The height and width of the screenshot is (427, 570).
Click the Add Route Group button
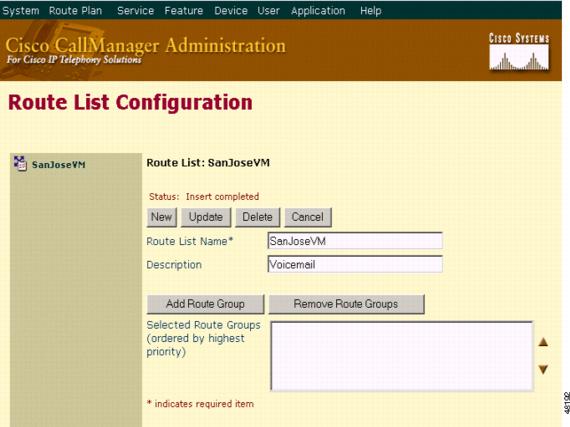click(205, 304)
